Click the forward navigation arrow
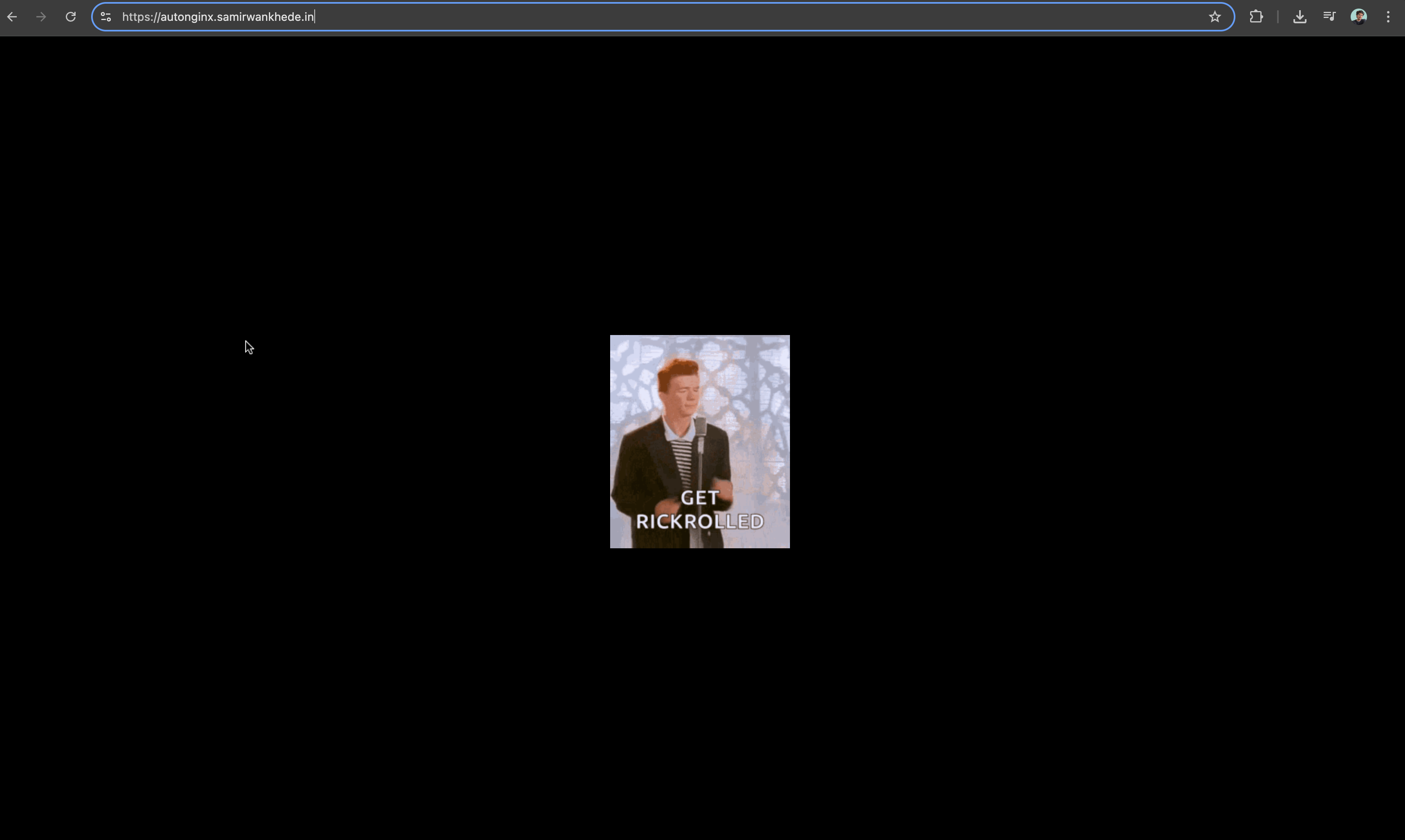This screenshot has height=840, width=1405. click(41, 17)
